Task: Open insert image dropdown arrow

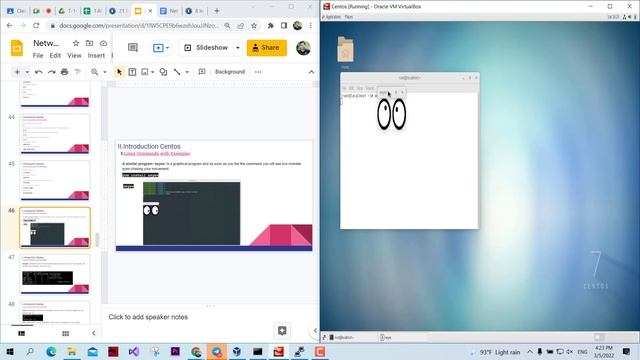Action: pos(152,72)
